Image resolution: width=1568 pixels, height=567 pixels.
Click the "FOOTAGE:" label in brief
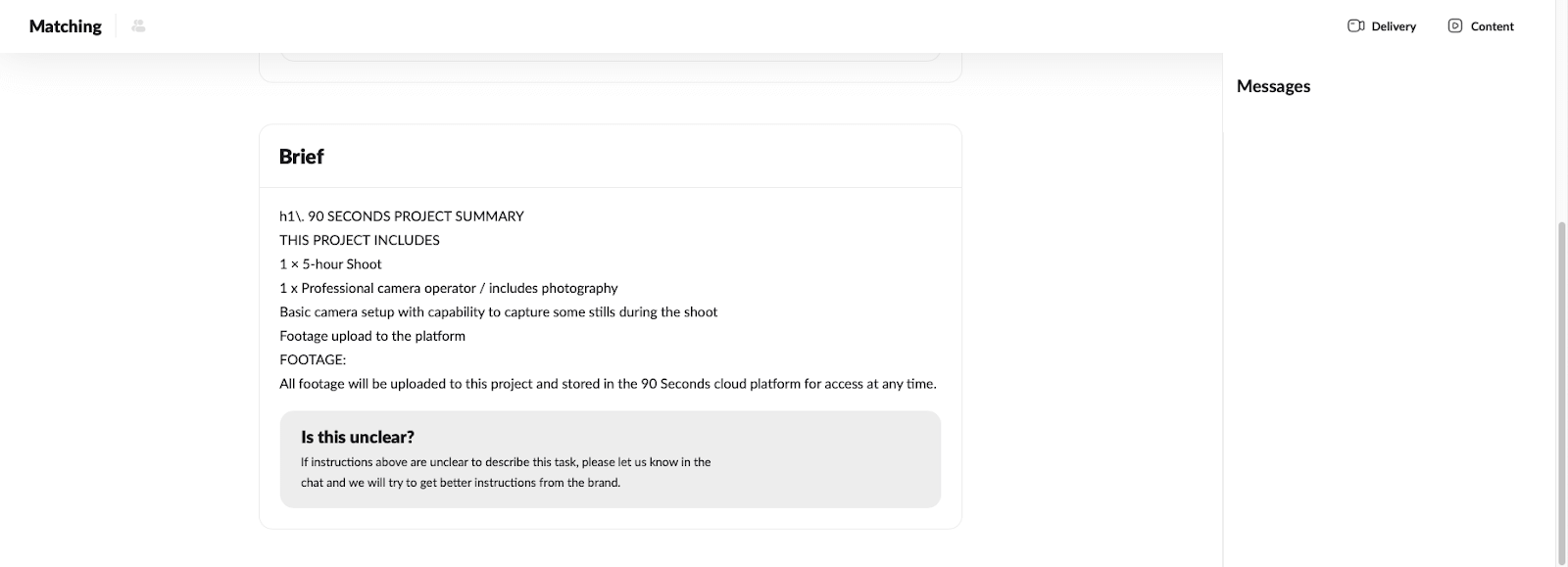(x=313, y=360)
